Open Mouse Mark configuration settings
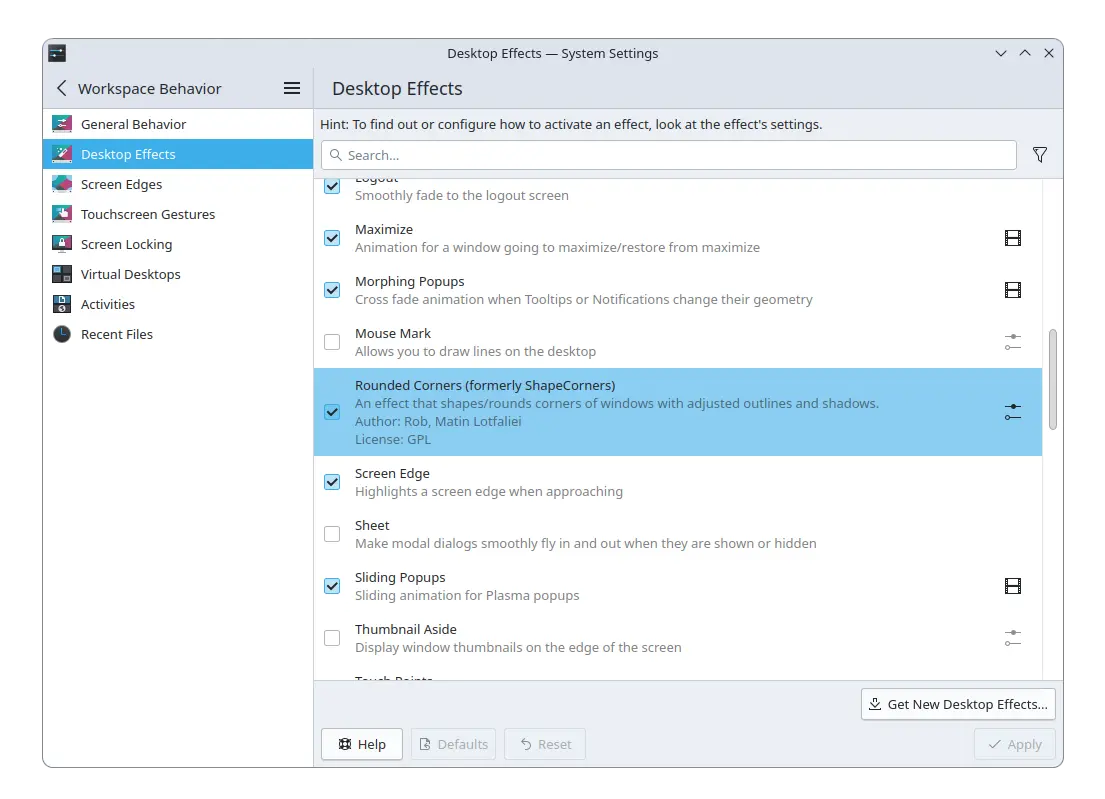This screenshot has width=1105, height=799. click(1013, 342)
